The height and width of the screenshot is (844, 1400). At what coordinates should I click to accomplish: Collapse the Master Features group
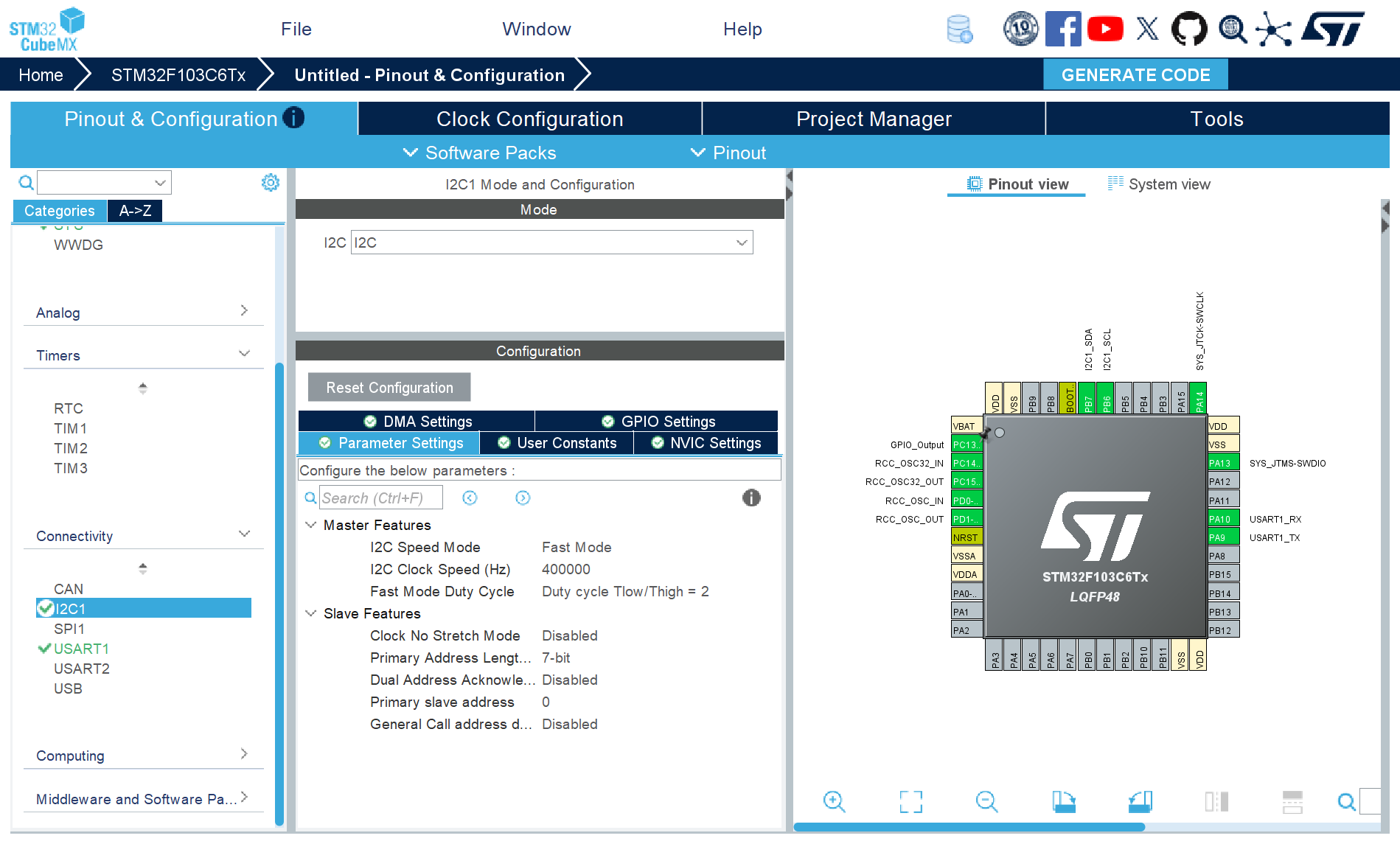pos(311,525)
